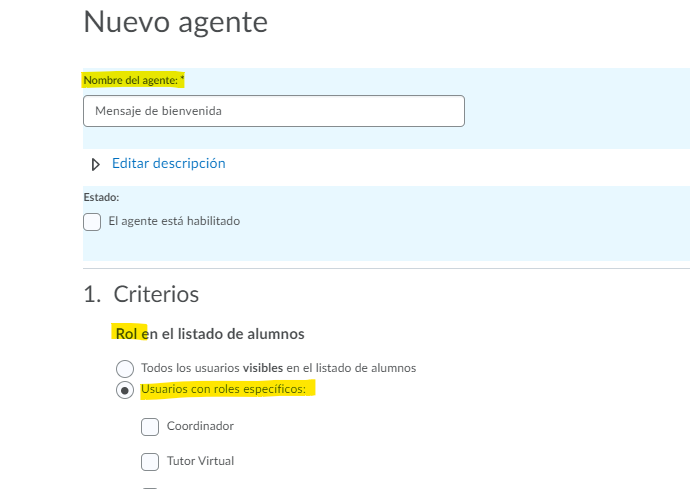This screenshot has width=690, height=489.
Task: Select 'Todos los usuarios visibles' radio button
Action: (125, 368)
